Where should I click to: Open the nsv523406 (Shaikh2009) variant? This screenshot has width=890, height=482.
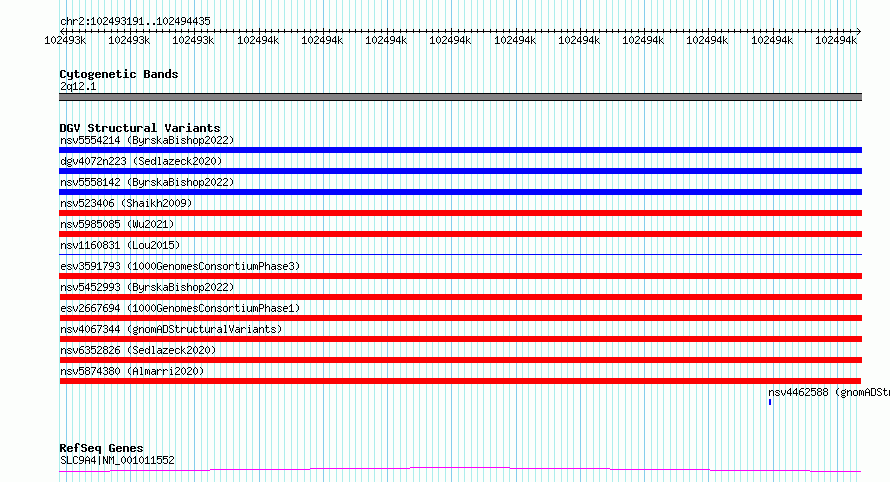click(126, 203)
